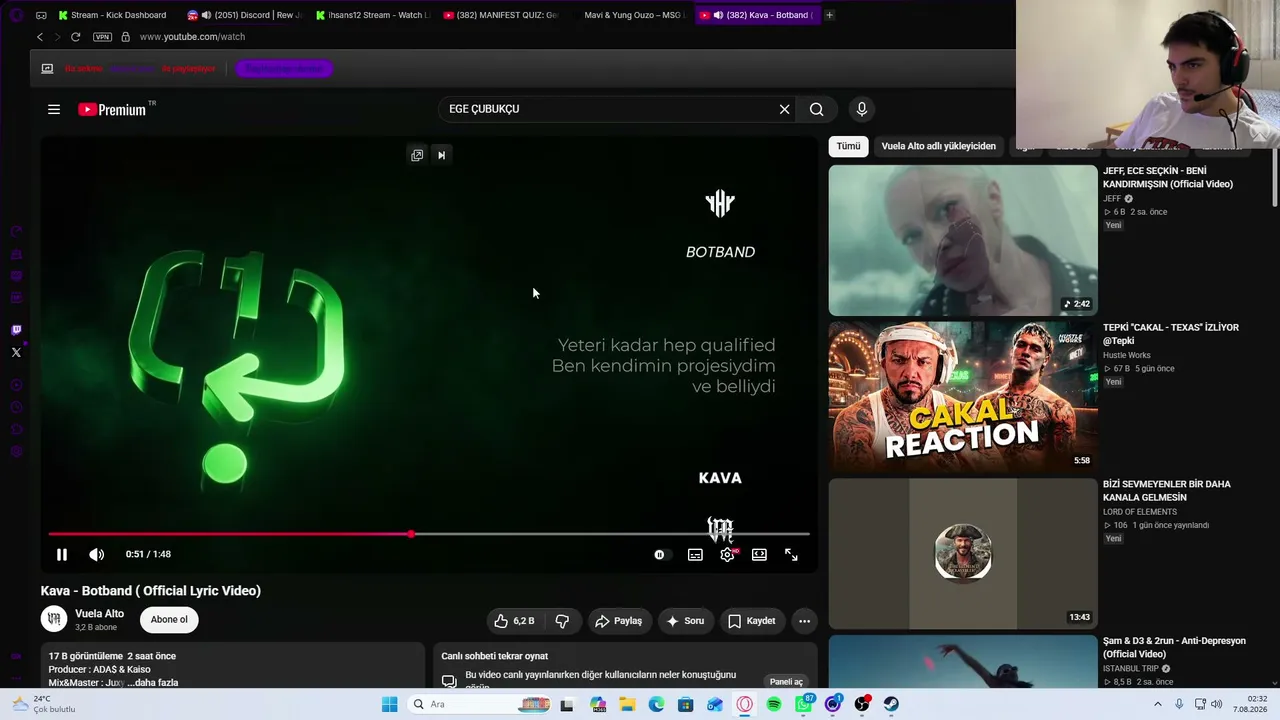Open the video player settings gear
The width and height of the screenshot is (1280, 720).
[727, 554]
